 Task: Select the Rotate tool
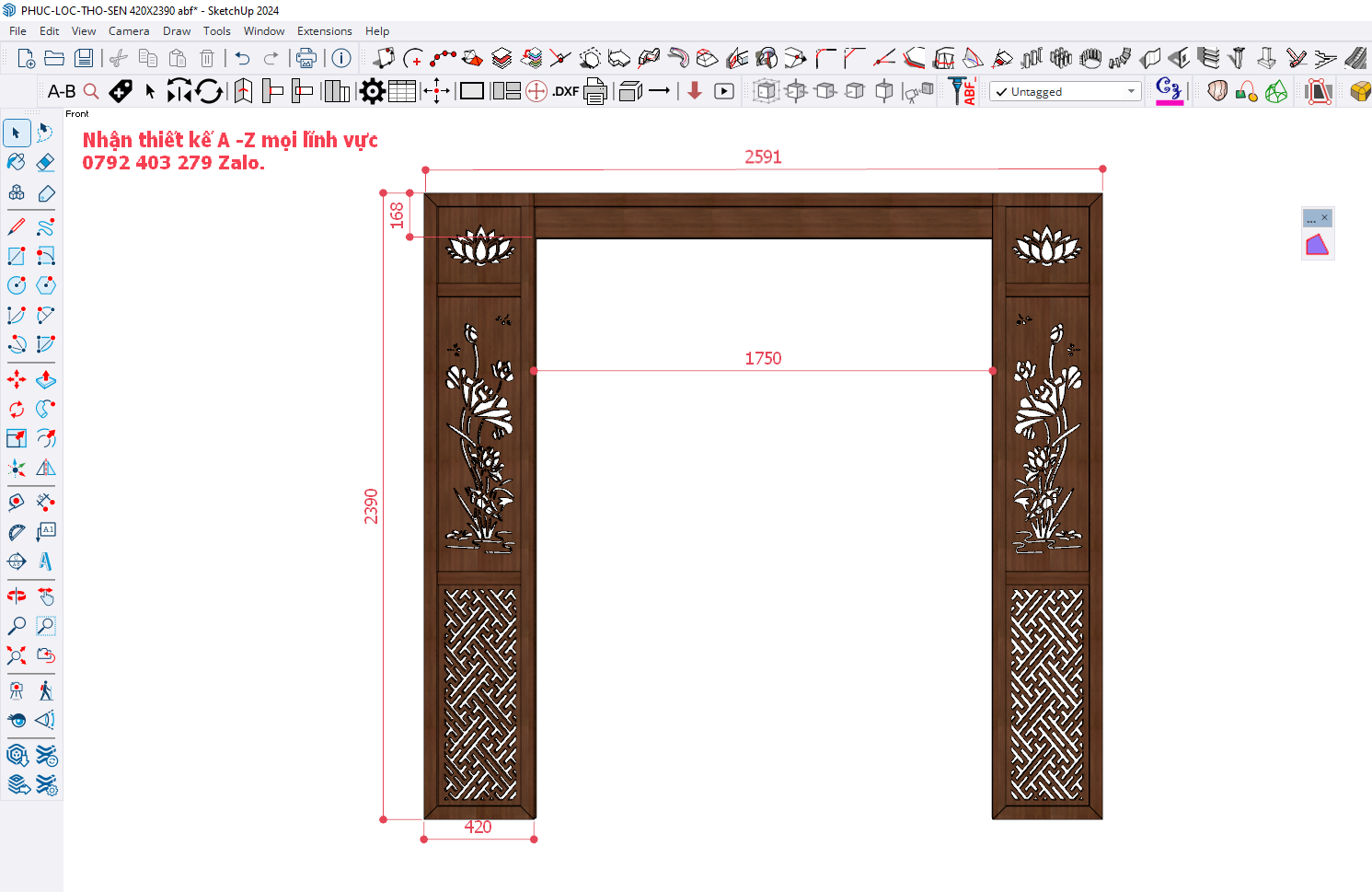pos(17,409)
